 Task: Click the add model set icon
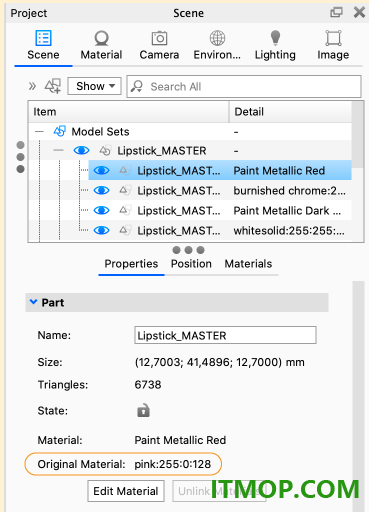pyautogui.click(x=53, y=86)
